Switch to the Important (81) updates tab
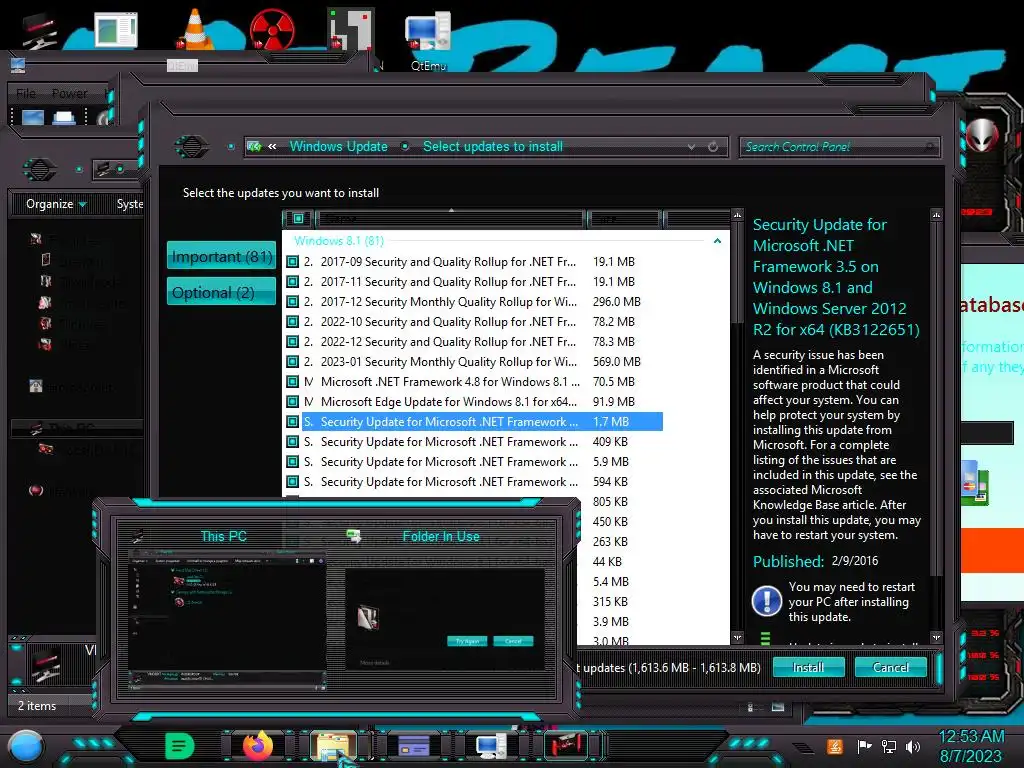This screenshot has height=768, width=1024. (x=221, y=257)
